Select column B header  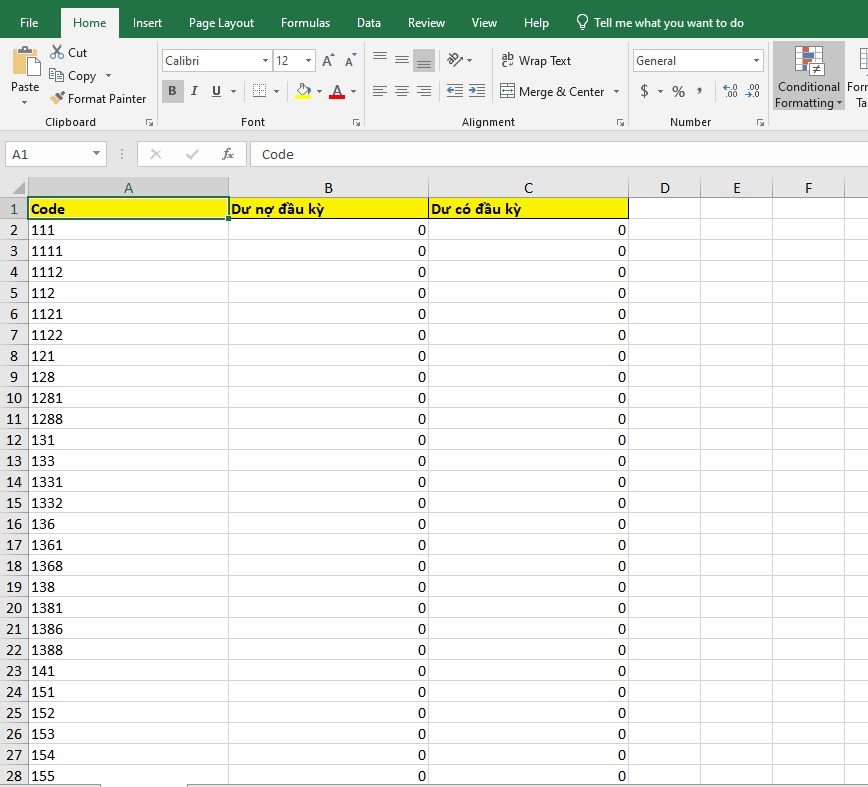point(328,188)
